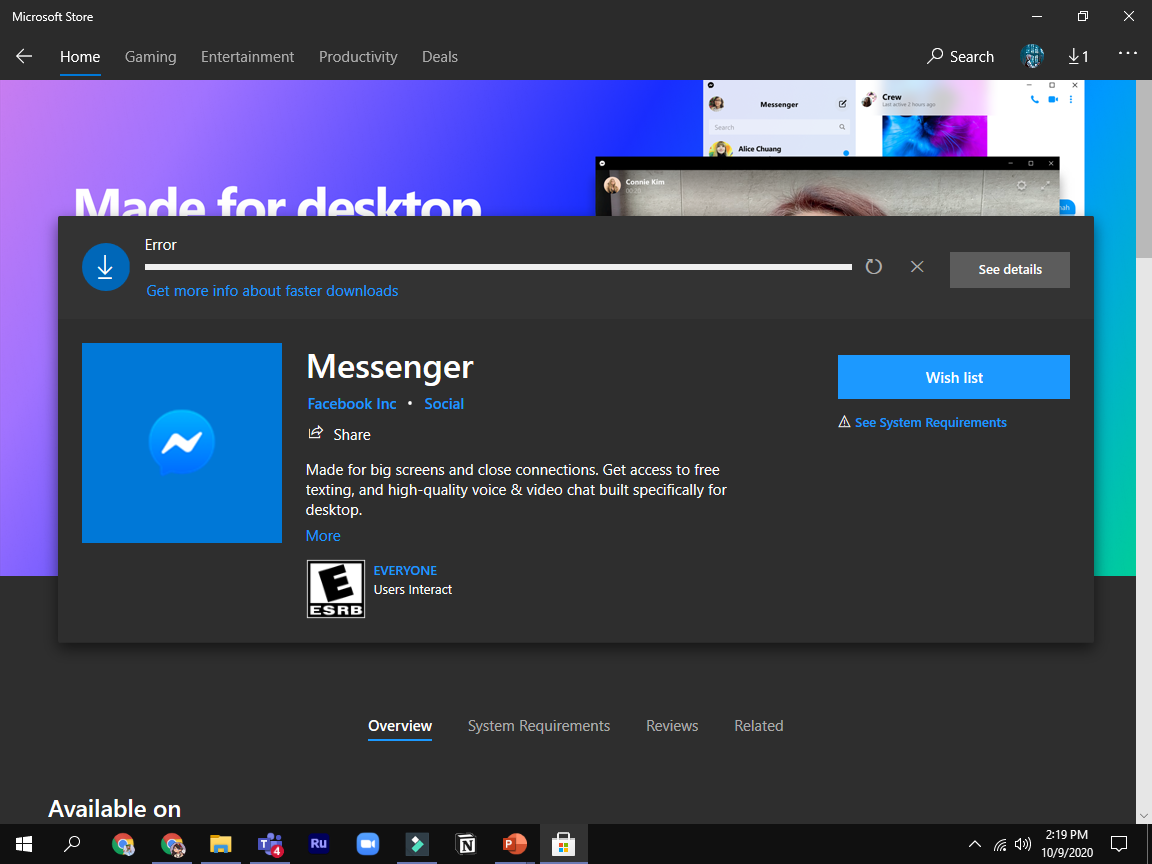Image resolution: width=1152 pixels, height=864 pixels.
Task: Click the vertical scrollbar thumb
Action: pyautogui.click(x=1144, y=169)
